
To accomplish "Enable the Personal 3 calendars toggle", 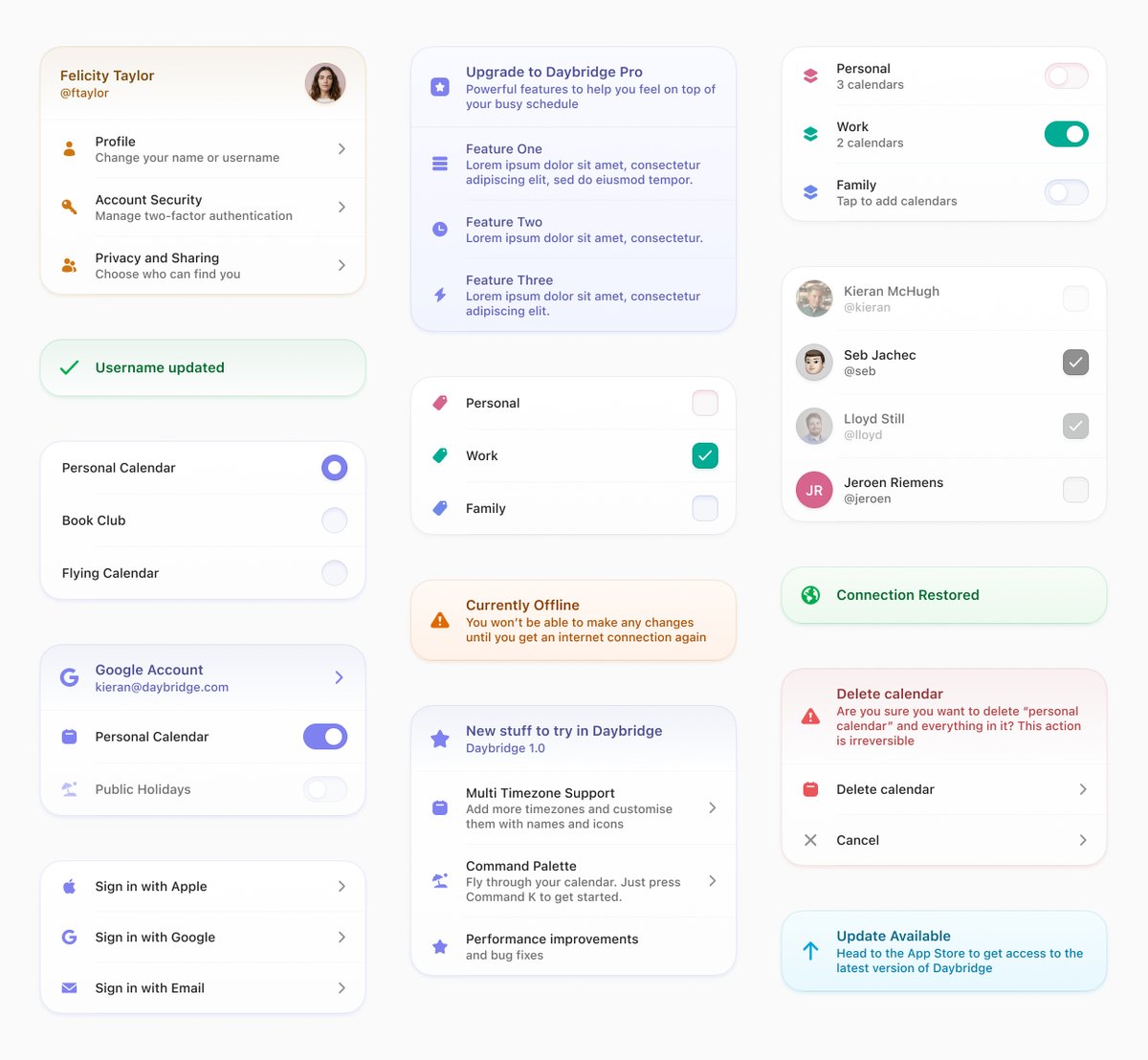I will [1067, 76].
